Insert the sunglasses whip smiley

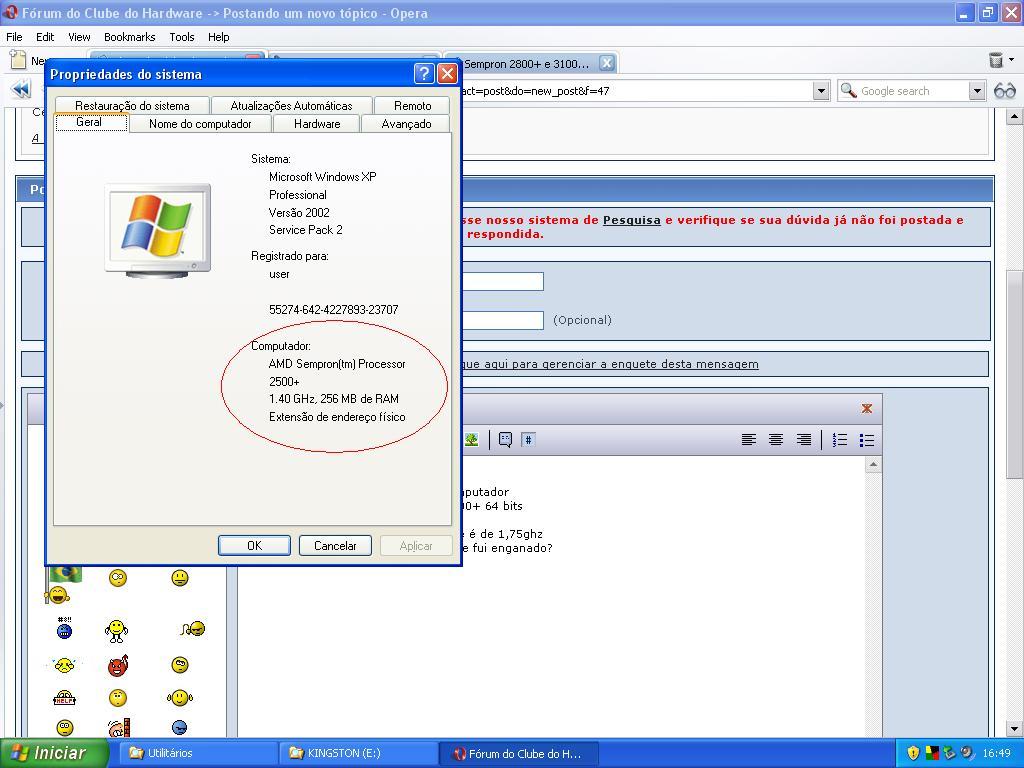click(x=193, y=628)
